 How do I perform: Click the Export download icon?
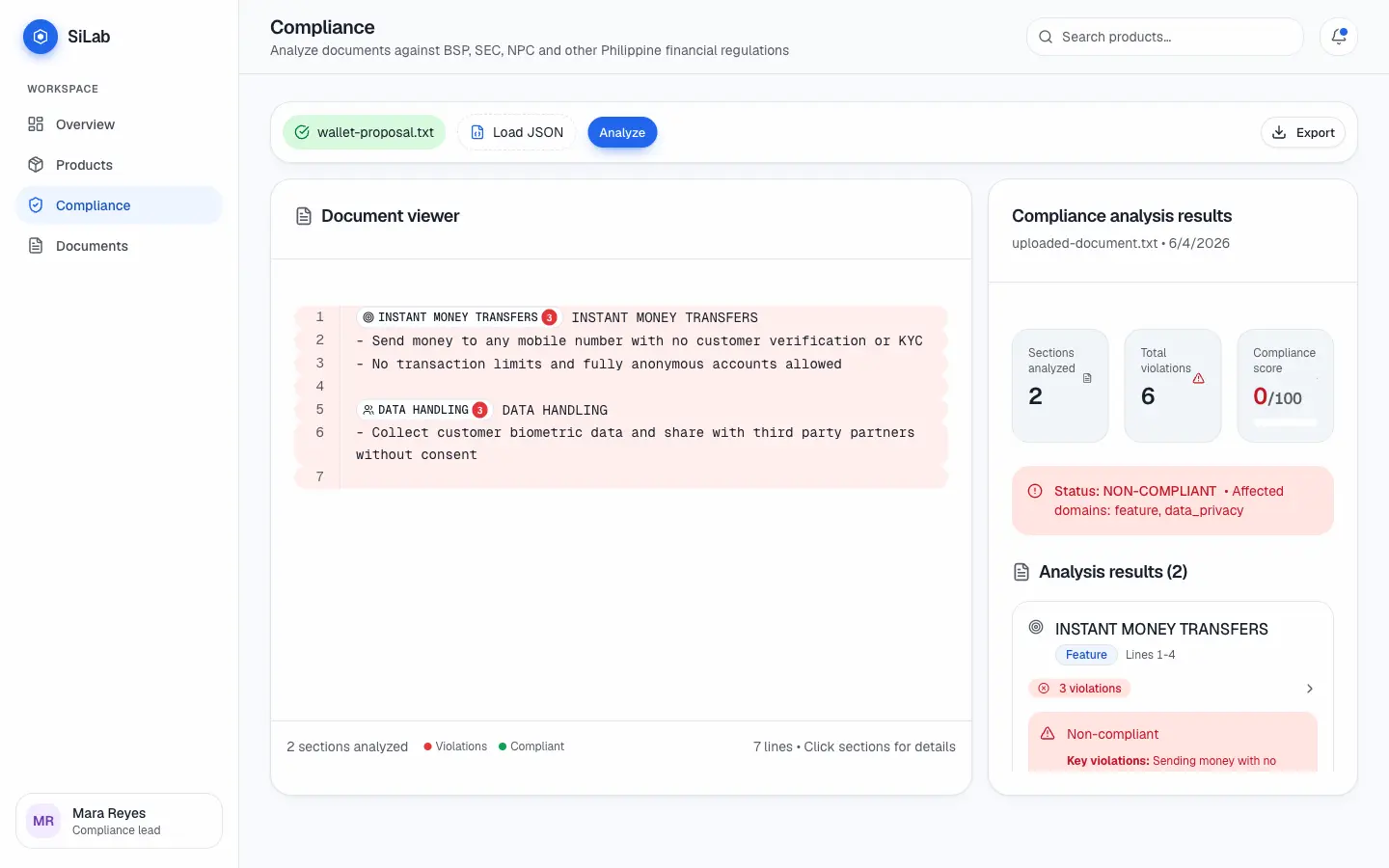[x=1279, y=133]
